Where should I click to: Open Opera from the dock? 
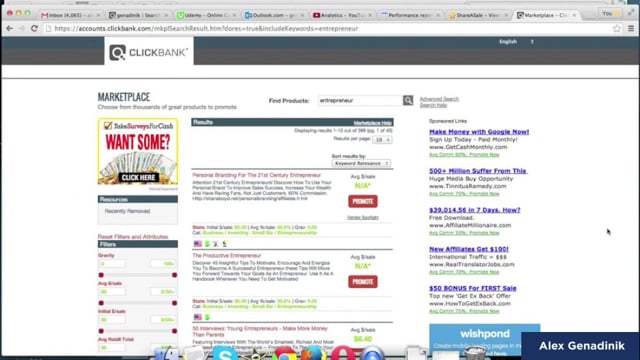pyautogui.click(x=343, y=353)
